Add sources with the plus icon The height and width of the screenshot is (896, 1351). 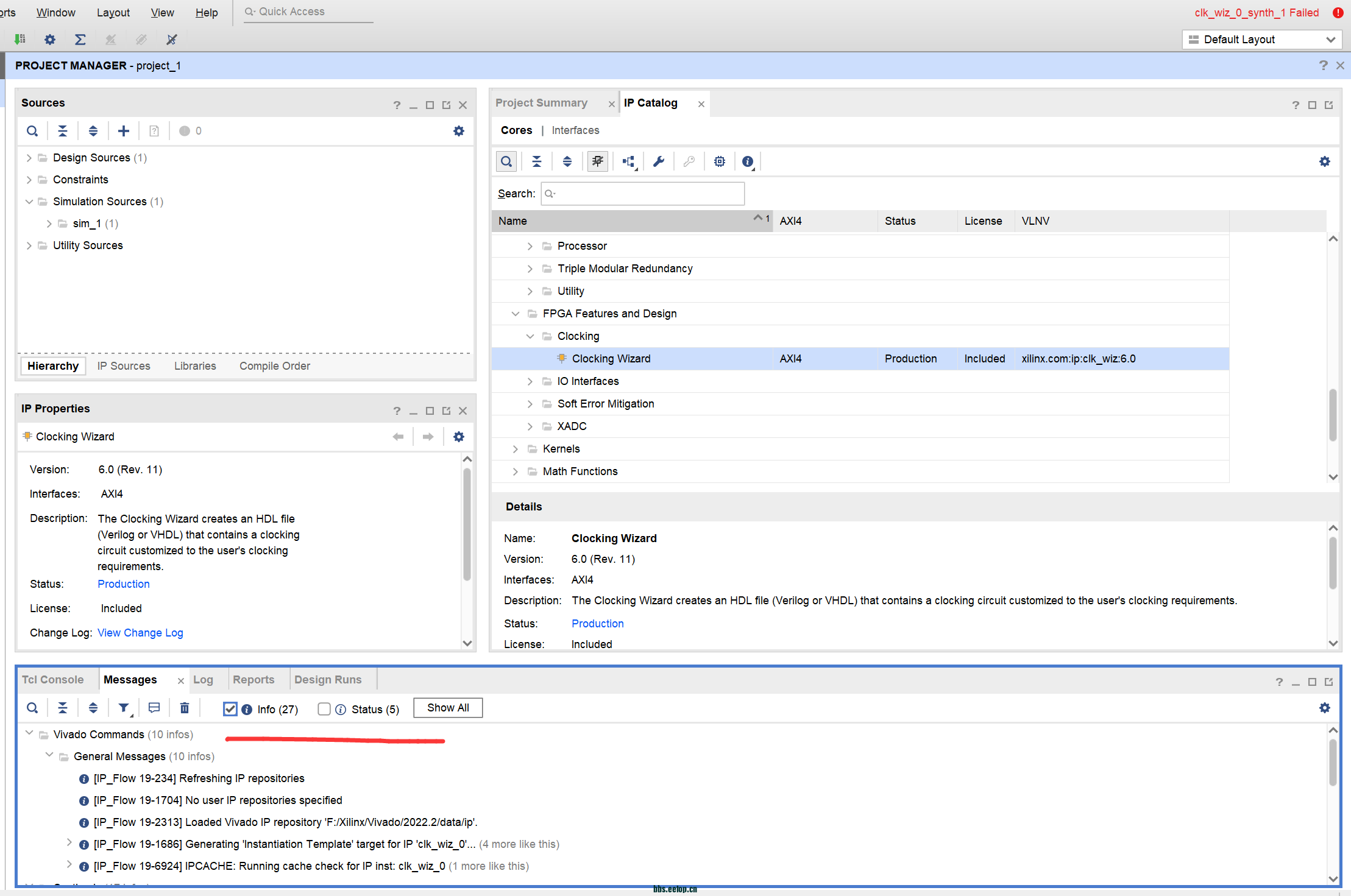[124, 131]
